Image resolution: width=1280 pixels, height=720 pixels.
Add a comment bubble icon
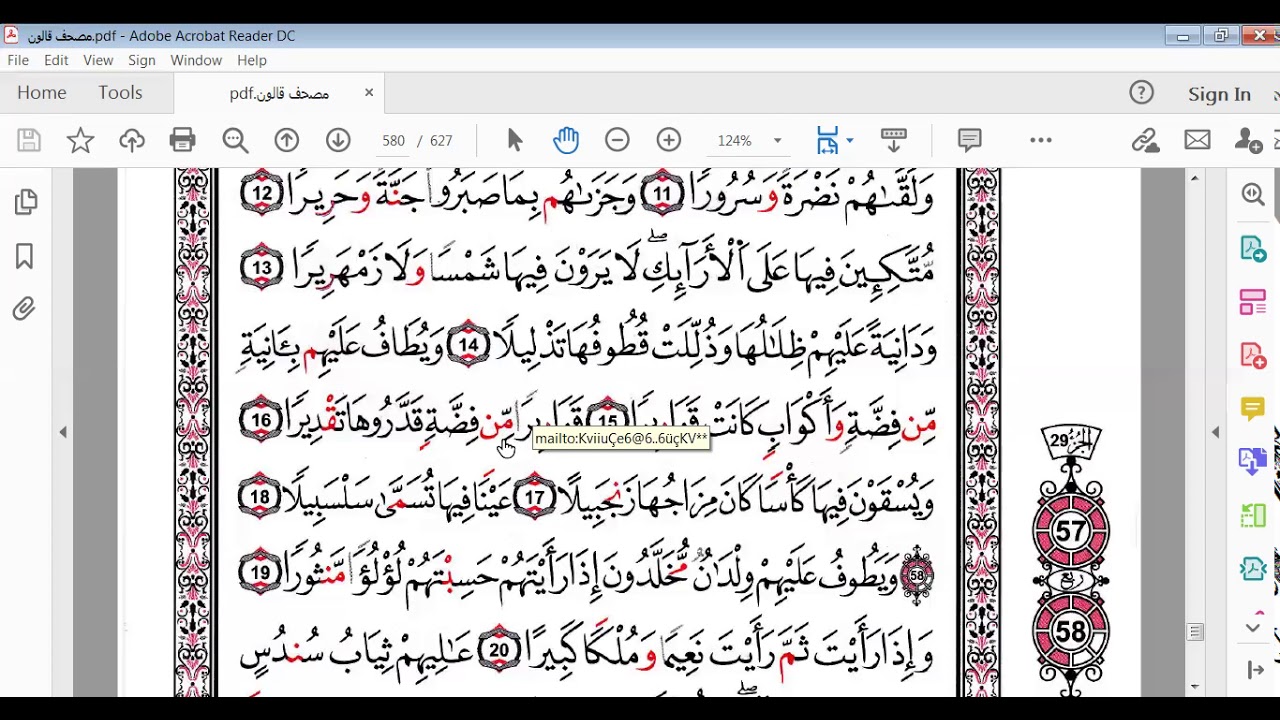pos(969,140)
